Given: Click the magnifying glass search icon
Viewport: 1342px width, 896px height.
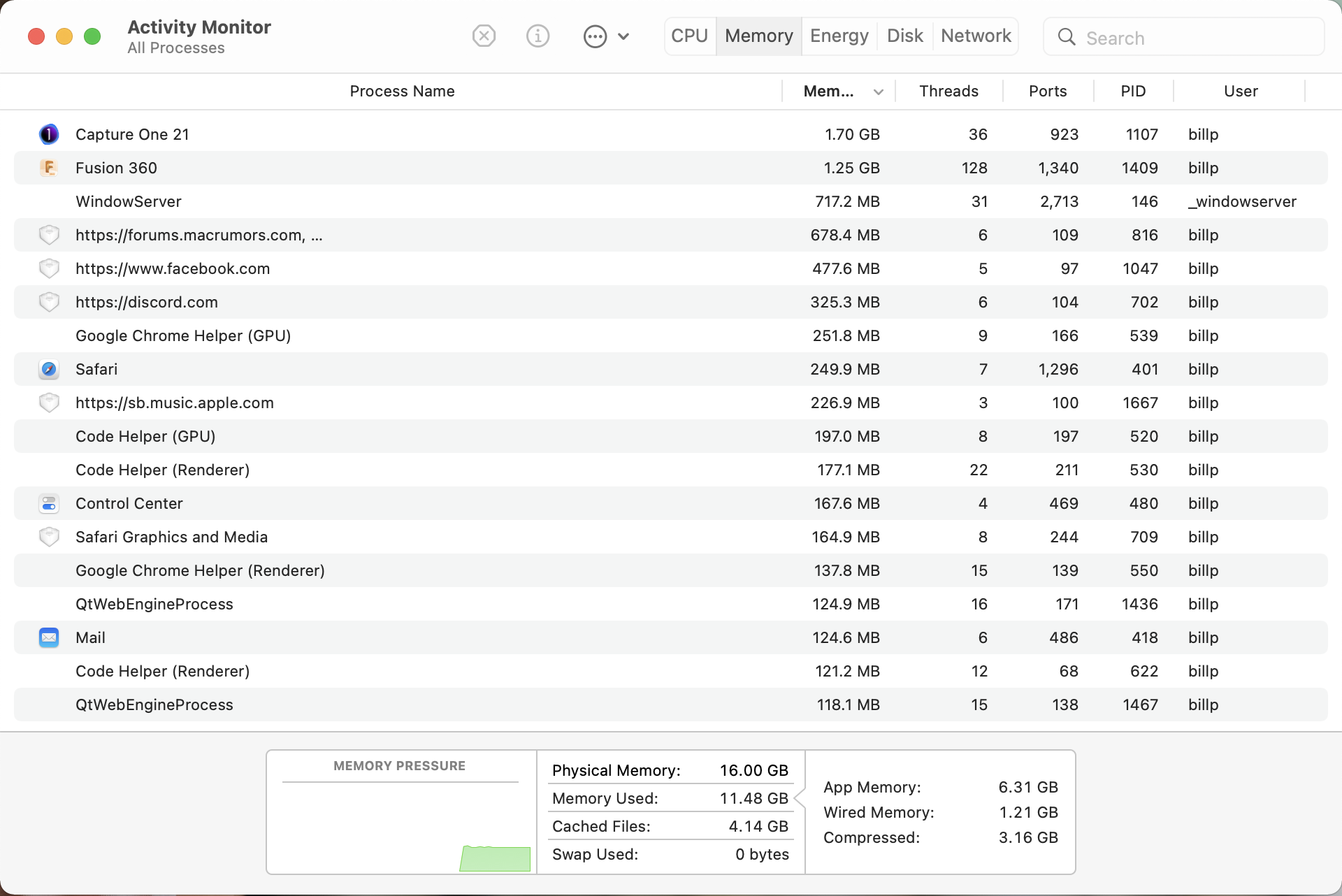Looking at the screenshot, I should (1067, 37).
